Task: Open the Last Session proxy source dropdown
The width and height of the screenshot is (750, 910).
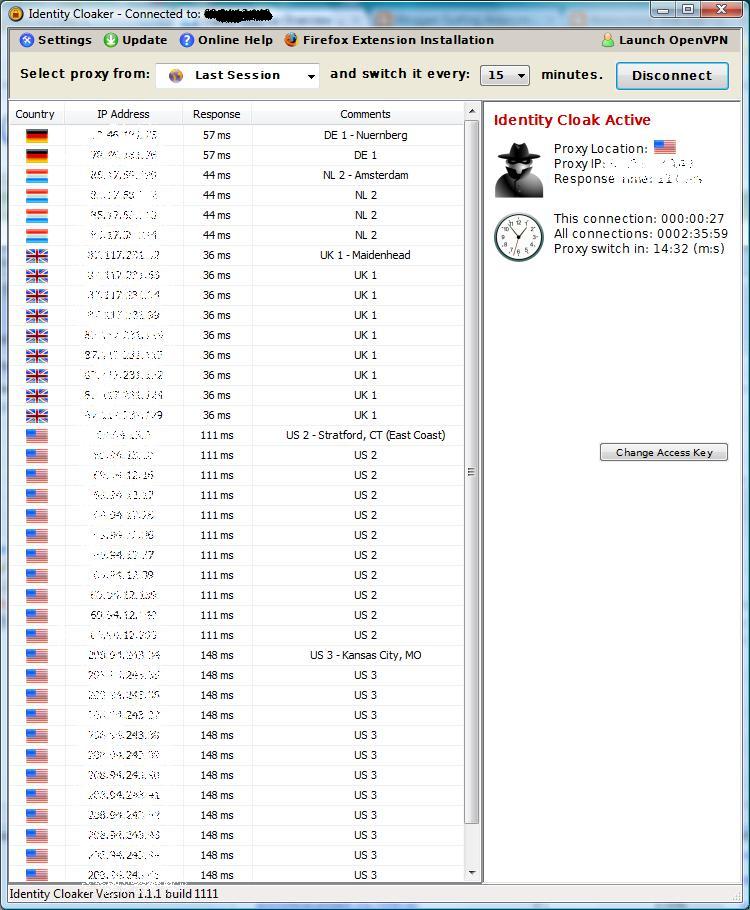Action: pos(238,75)
